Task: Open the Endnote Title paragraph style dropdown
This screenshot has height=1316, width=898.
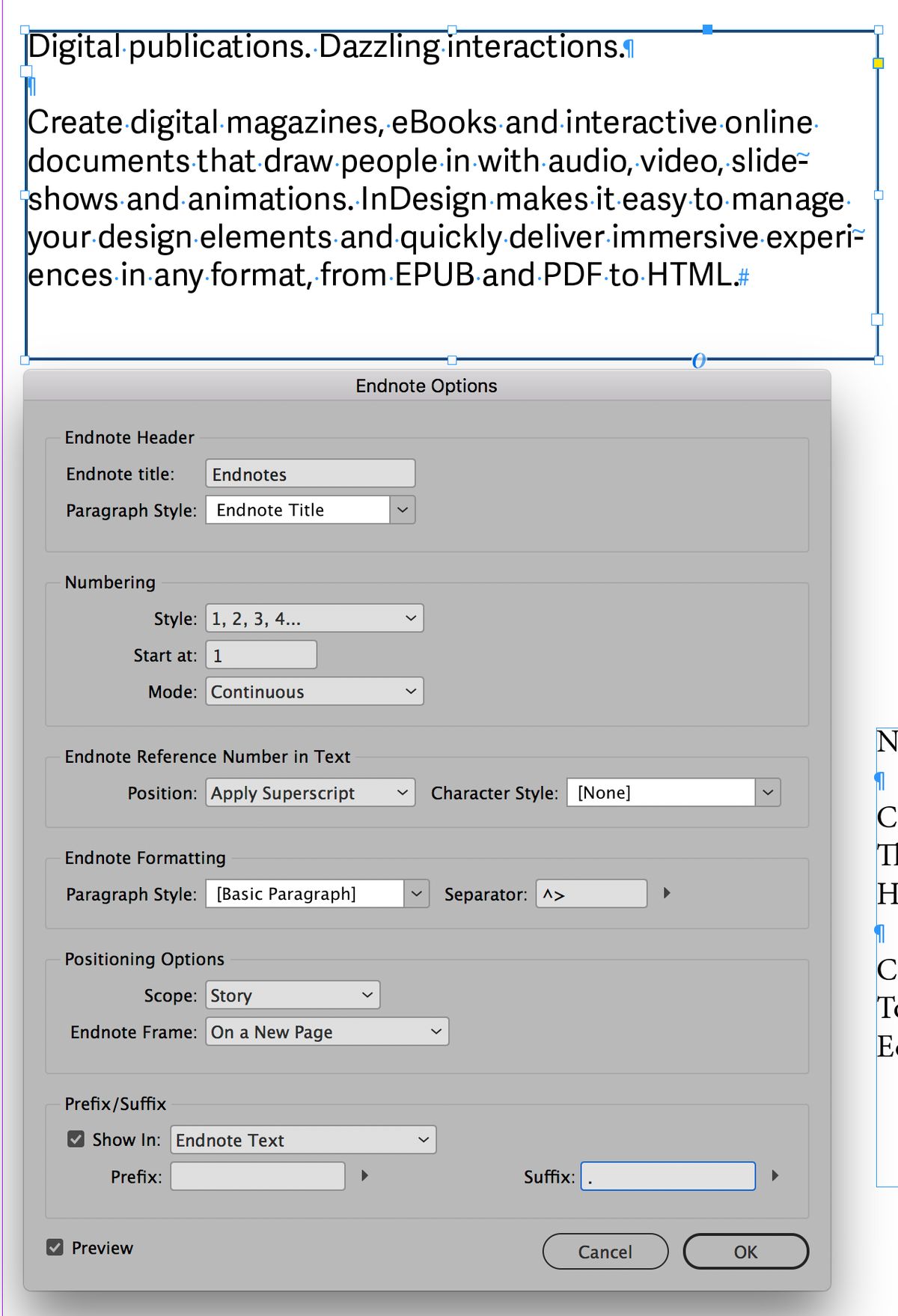Action: [x=403, y=510]
